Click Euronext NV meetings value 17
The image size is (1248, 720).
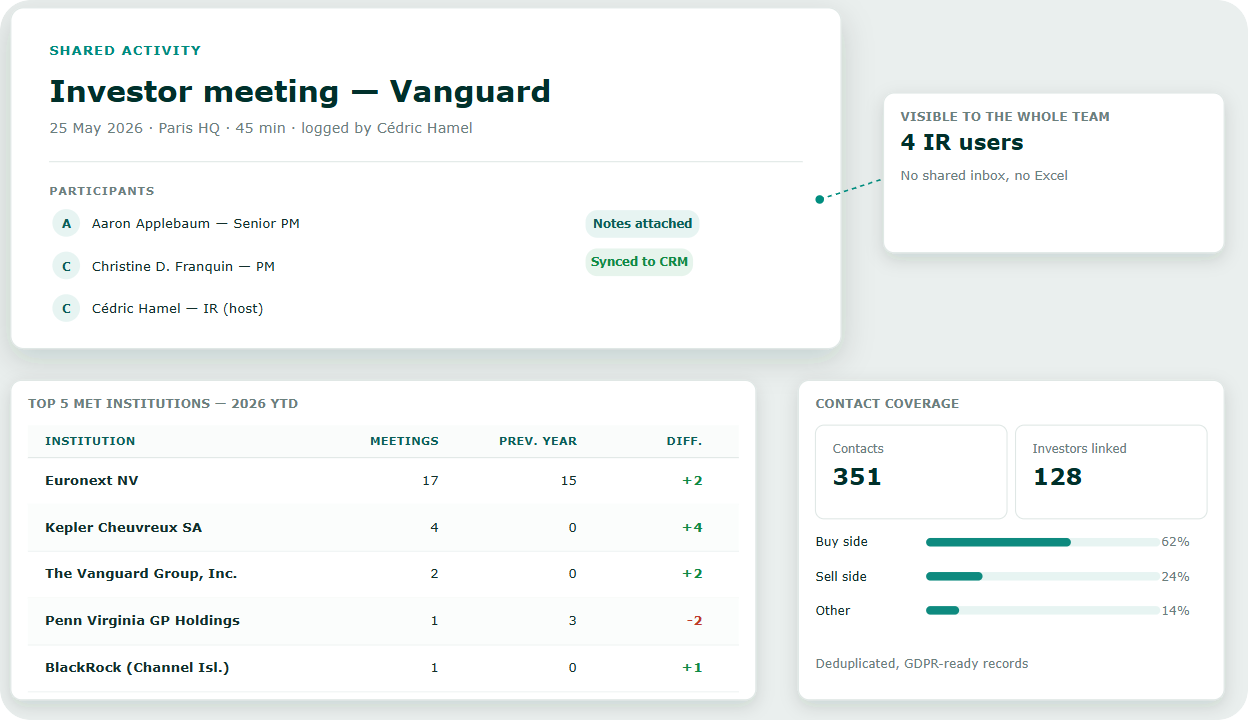click(x=430, y=481)
